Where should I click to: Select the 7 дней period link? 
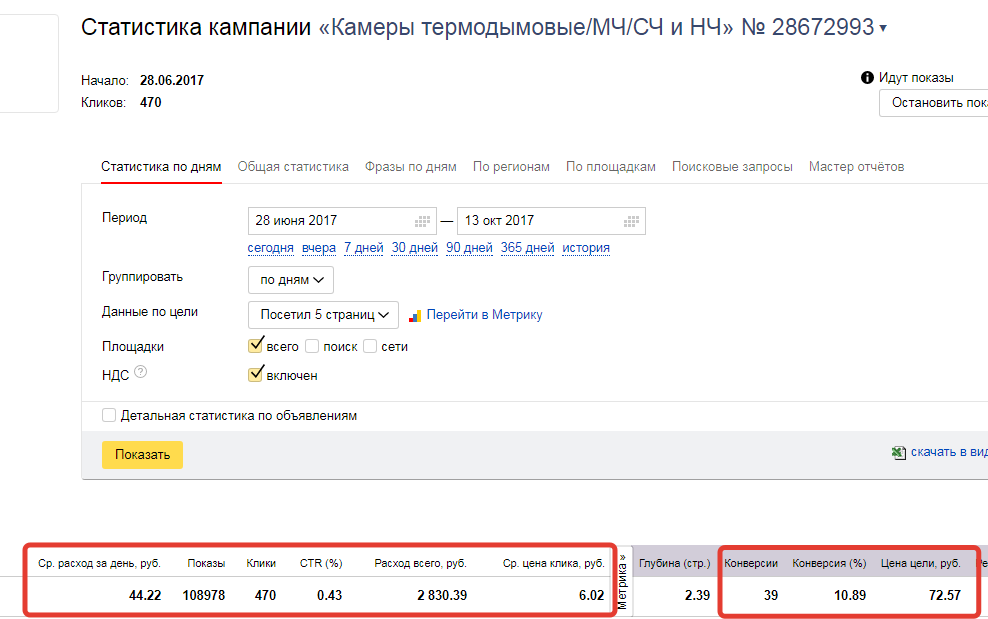pos(364,248)
